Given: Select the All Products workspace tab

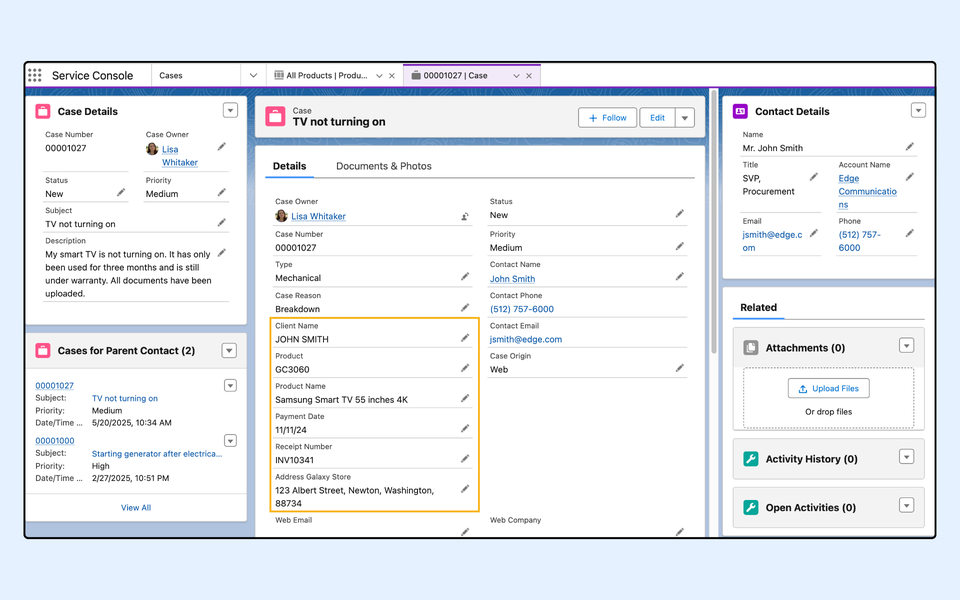Looking at the screenshot, I should (326, 75).
